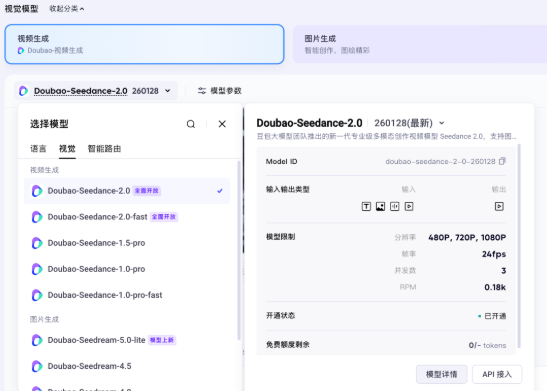Select the 图片生成 category card
This screenshot has width=547, height=391.
[420, 44]
